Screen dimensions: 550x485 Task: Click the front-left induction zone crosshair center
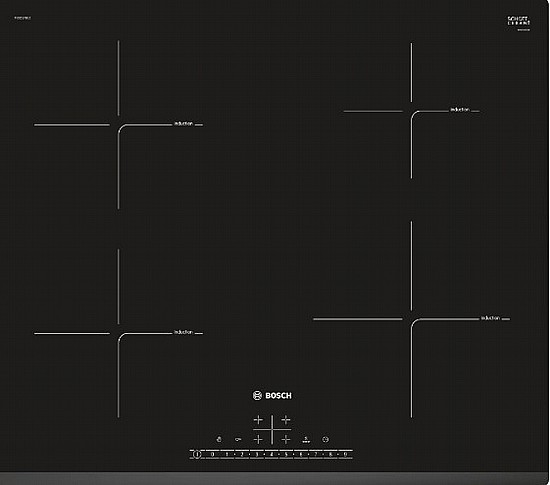click(118, 333)
